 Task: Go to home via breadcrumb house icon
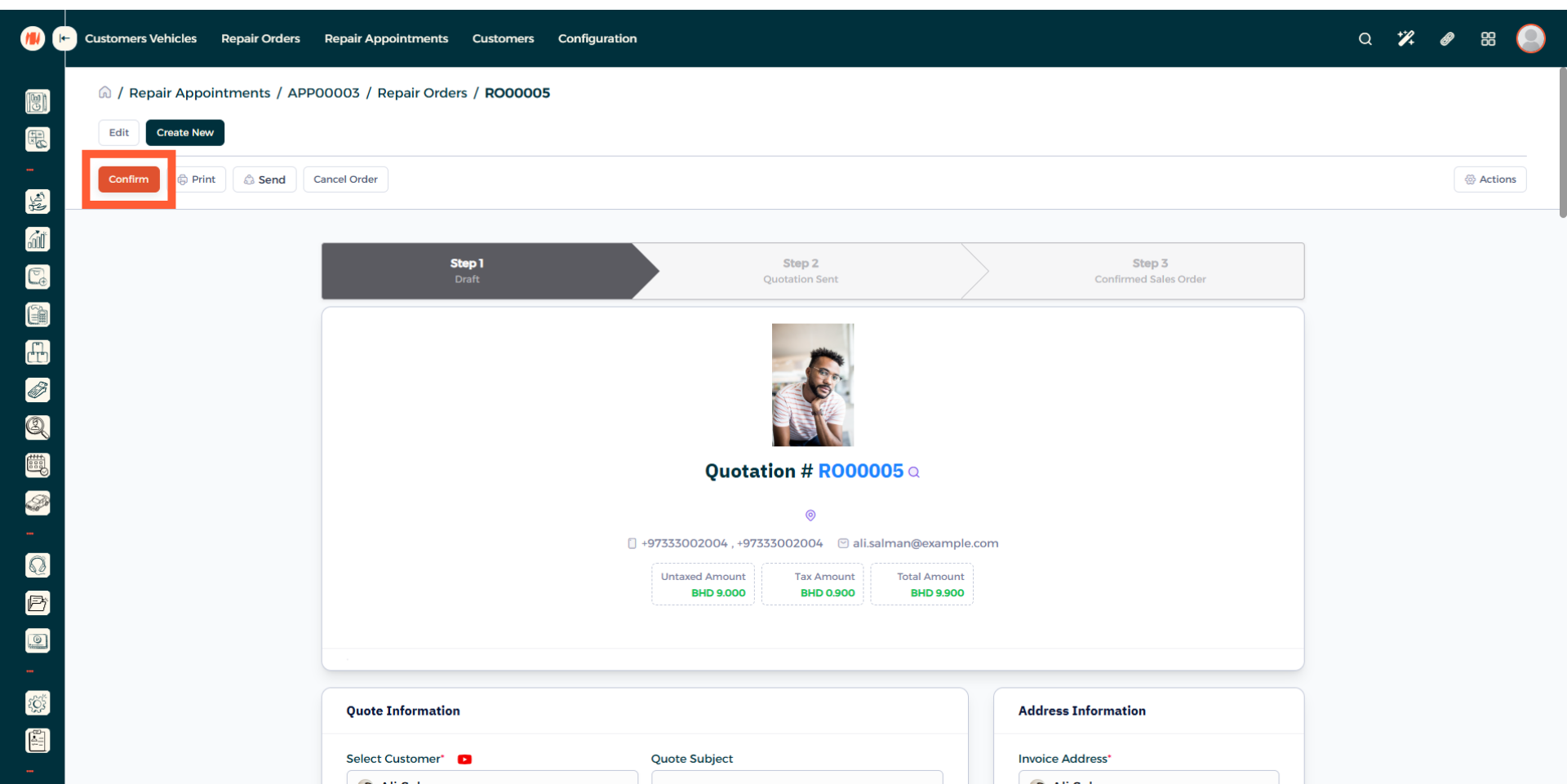point(105,92)
